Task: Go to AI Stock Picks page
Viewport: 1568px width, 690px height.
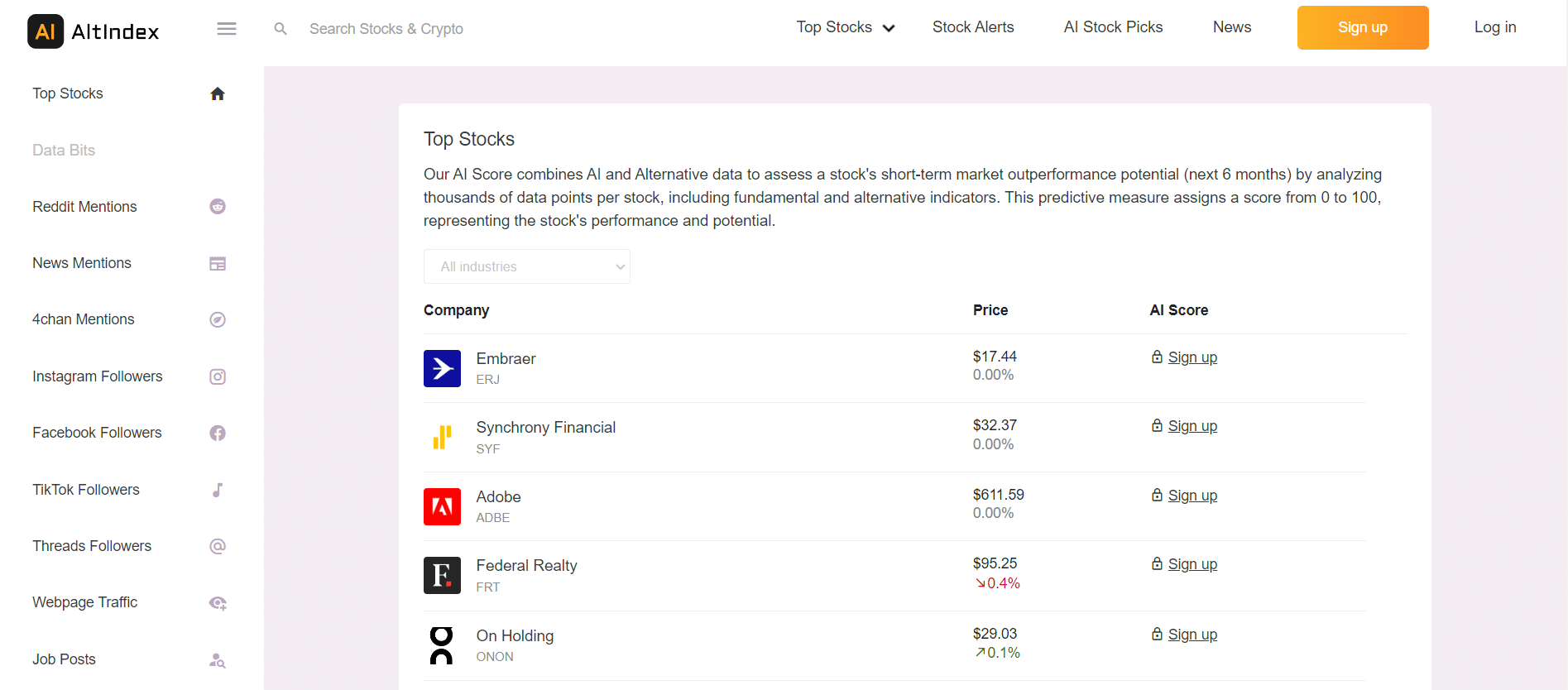Action: coord(1113,27)
